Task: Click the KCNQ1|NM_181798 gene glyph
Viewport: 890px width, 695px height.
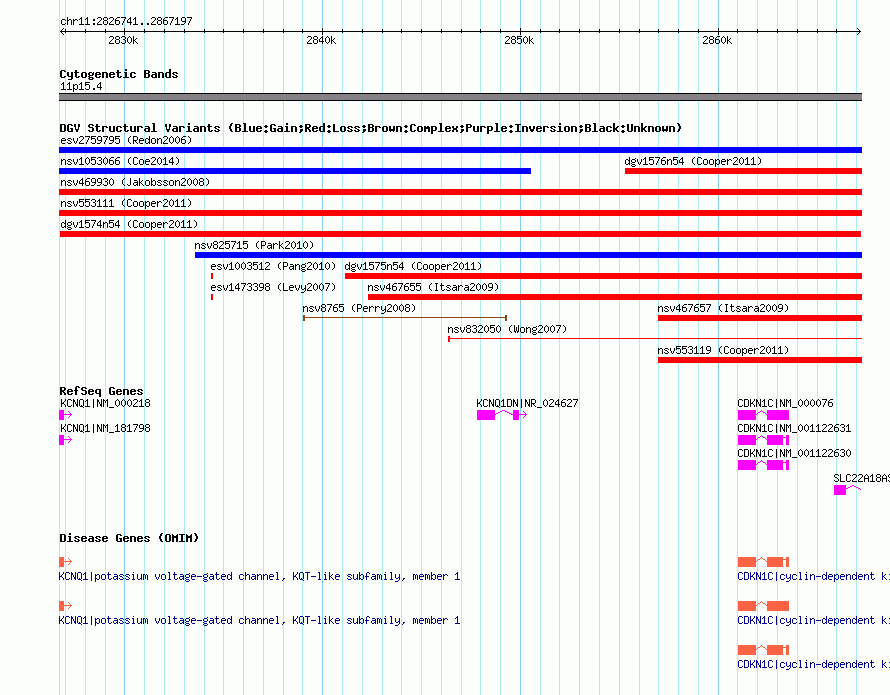Action: click(x=65, y=440)
